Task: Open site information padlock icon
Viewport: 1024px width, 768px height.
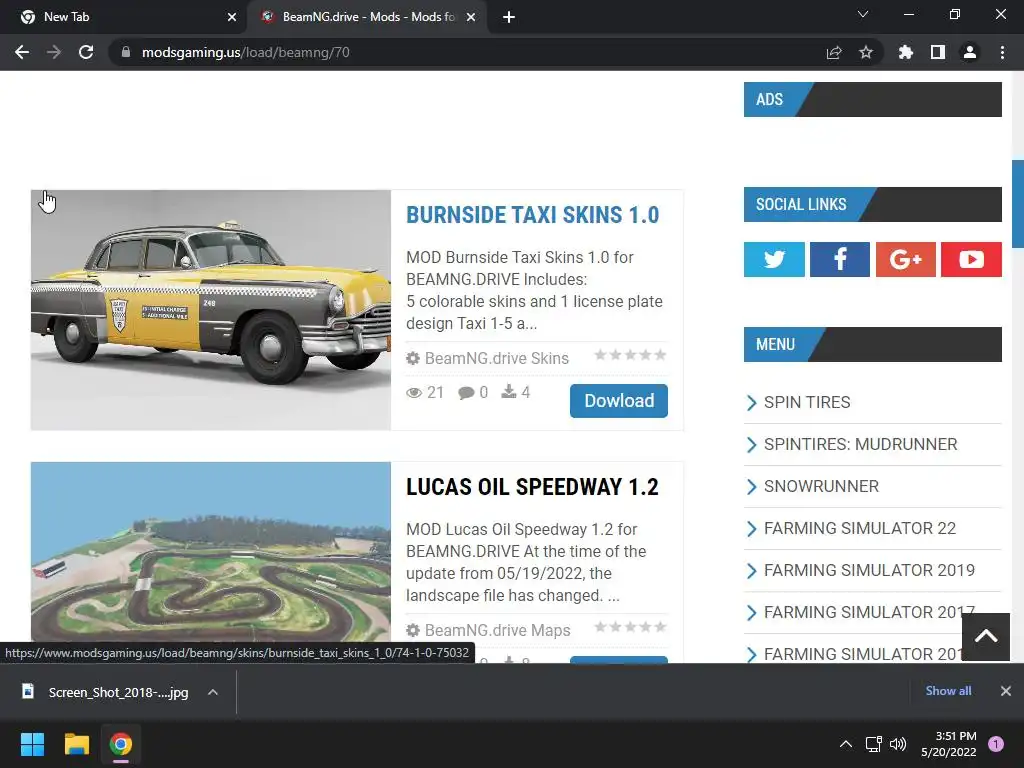Action: [x=126, y=52]
